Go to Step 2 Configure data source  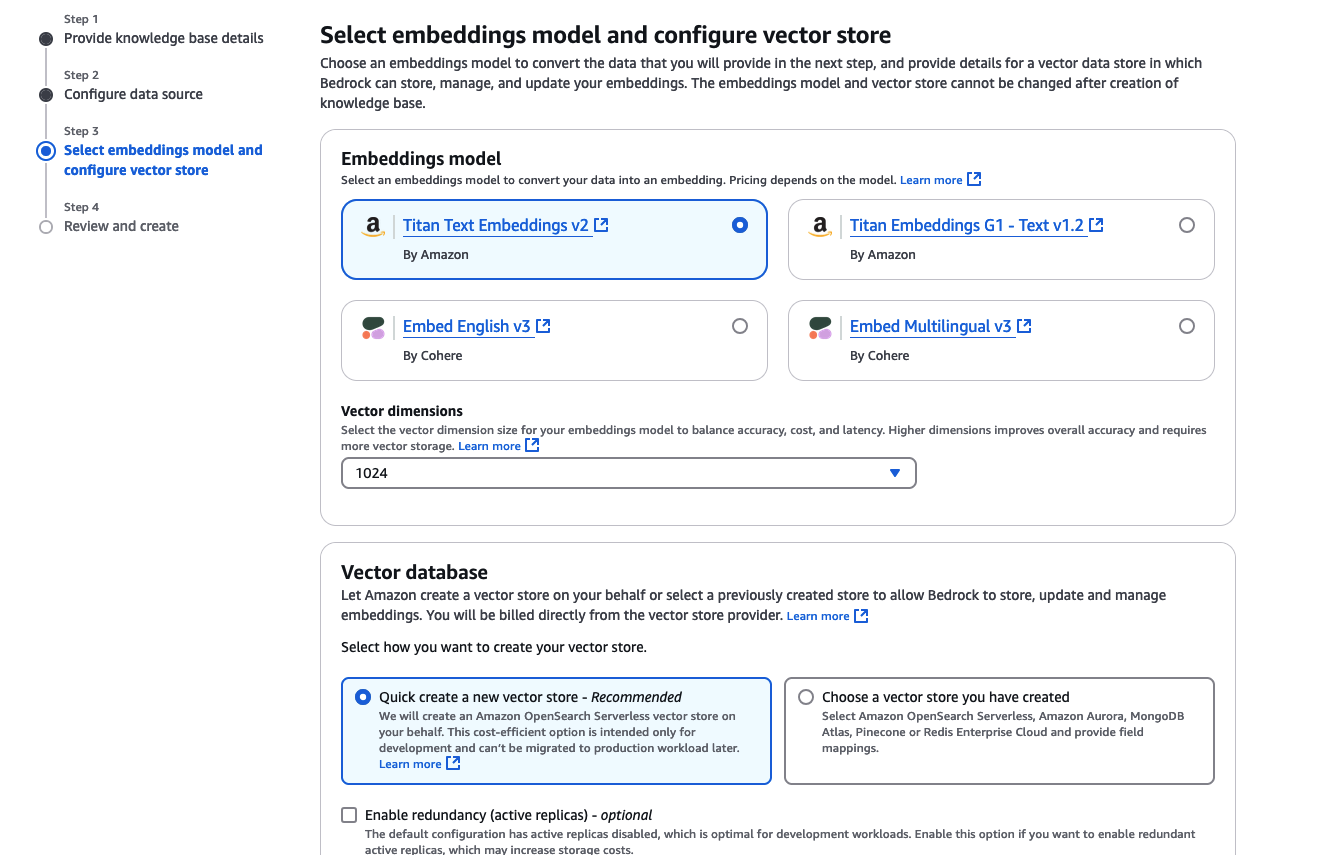pyautogui.click(x=133, y=94)
